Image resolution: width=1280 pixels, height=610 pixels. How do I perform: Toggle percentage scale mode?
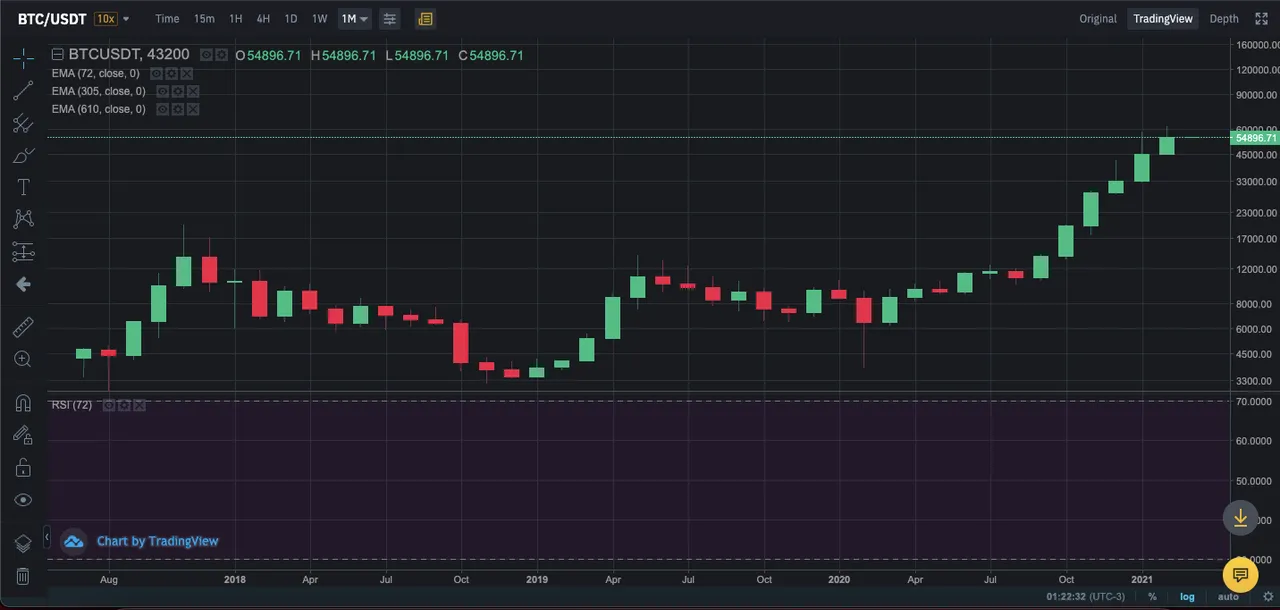click(1152, 597)
